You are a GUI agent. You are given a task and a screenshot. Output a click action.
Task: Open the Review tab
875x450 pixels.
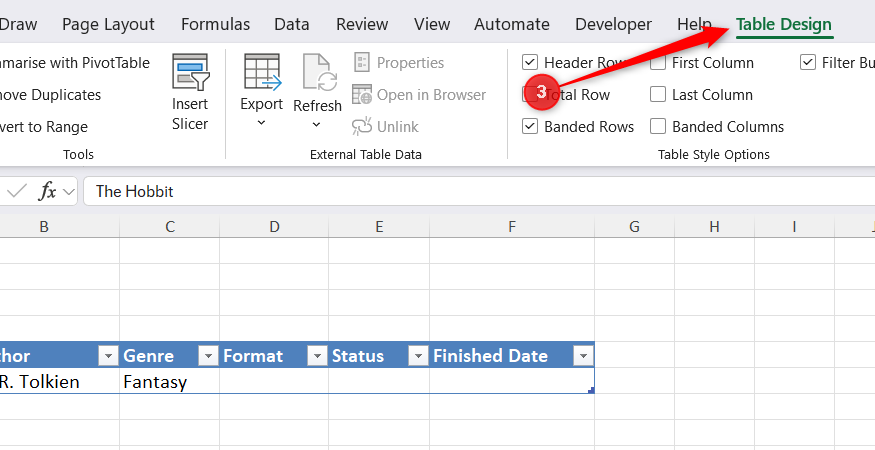[362, 24]
